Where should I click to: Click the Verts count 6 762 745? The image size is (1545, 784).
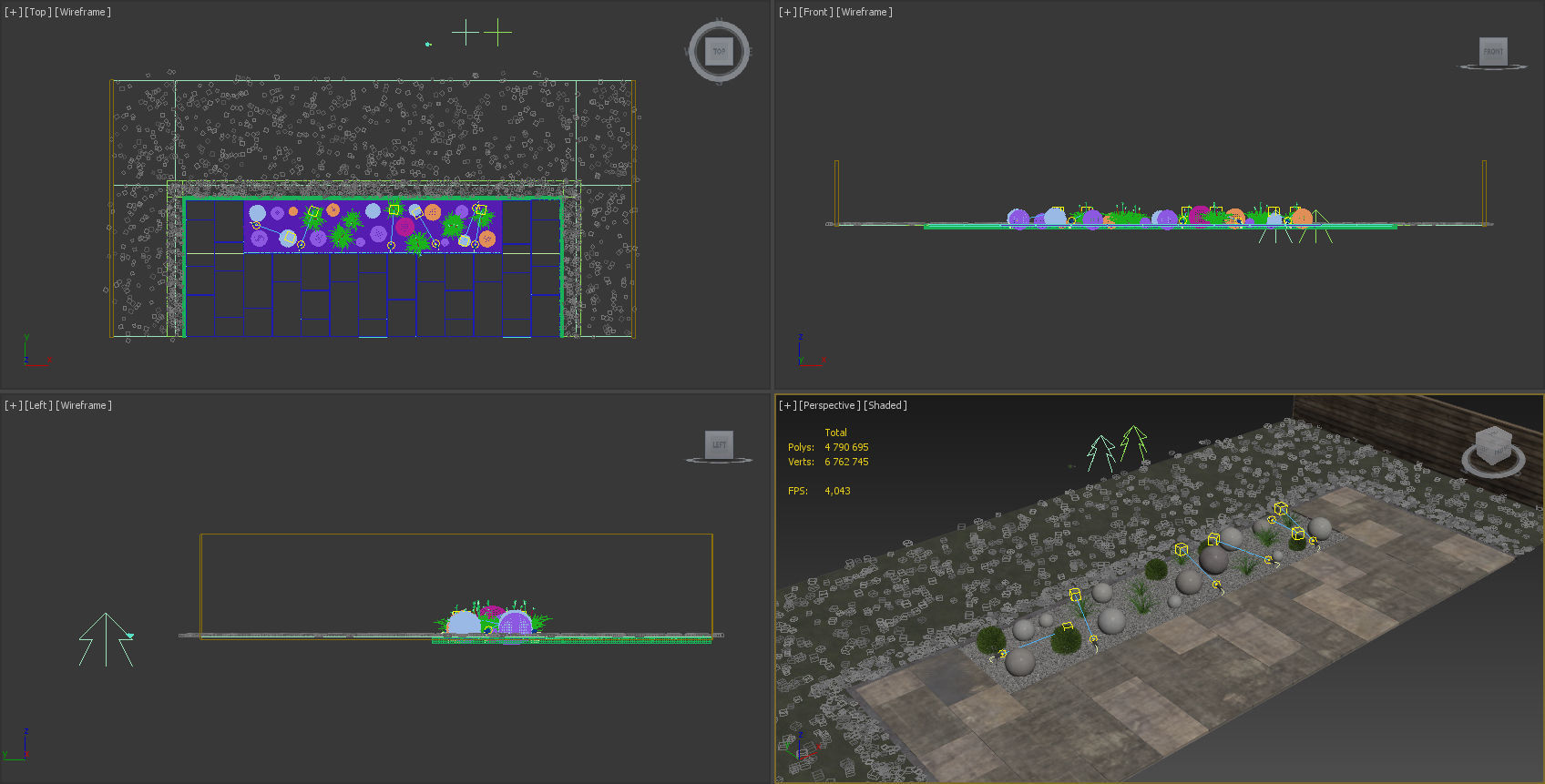pyautogui.click(x=846, y=462)
